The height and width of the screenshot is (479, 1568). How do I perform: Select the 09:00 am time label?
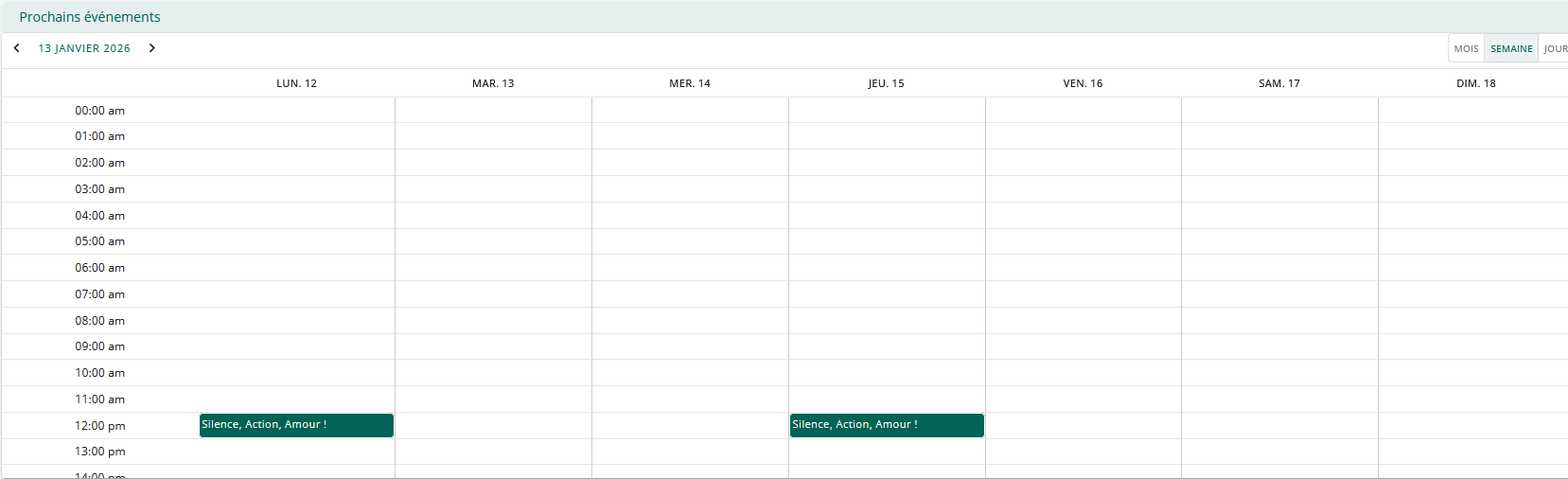point(100,346)
